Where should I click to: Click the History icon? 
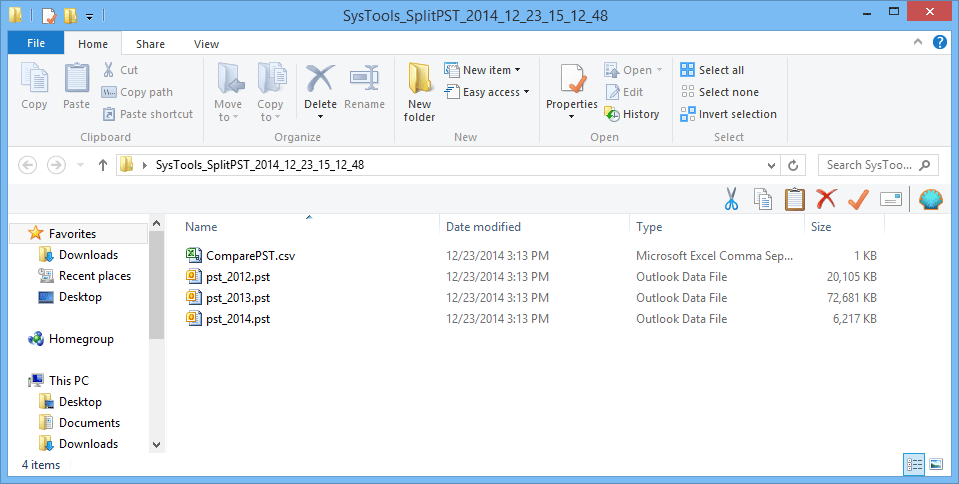[612, 114]
